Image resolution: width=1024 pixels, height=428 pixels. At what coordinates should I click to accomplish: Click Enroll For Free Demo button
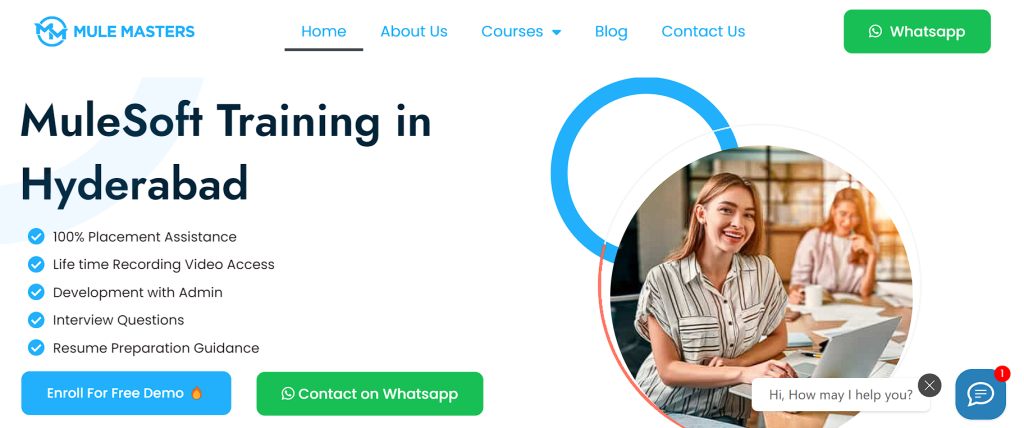(x=126, y=393)
